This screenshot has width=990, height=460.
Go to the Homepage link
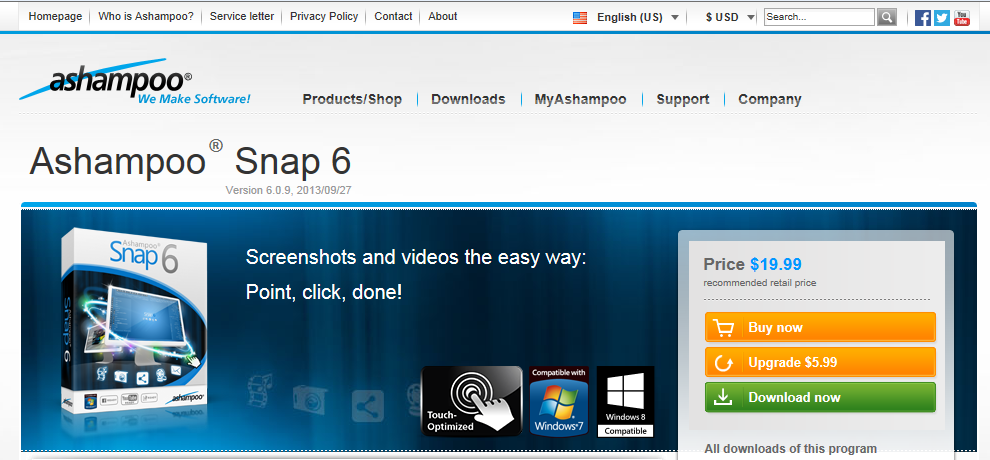[x=55, y=16]
